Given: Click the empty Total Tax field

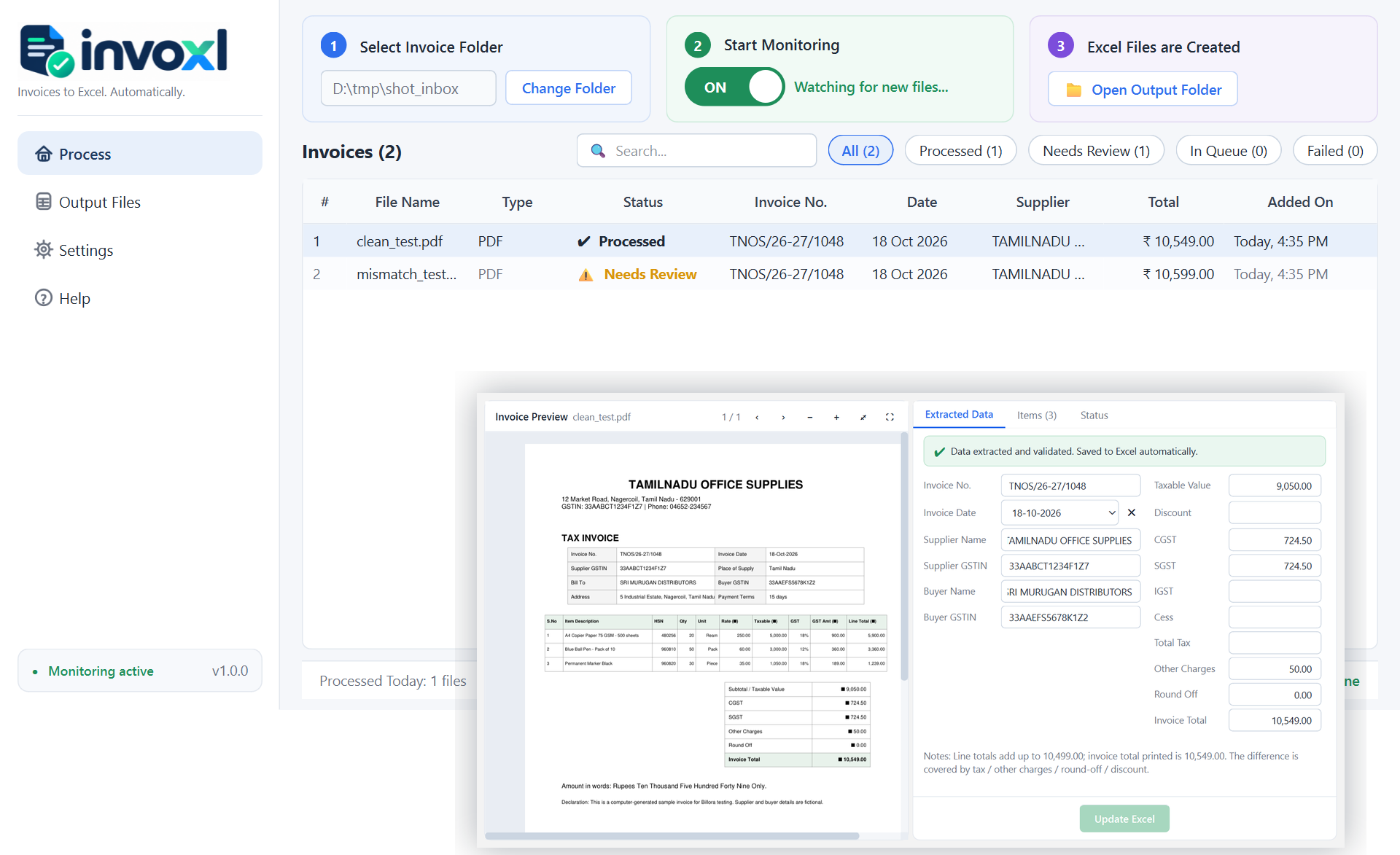Looking at the screenshot, I should [1275, 643].
